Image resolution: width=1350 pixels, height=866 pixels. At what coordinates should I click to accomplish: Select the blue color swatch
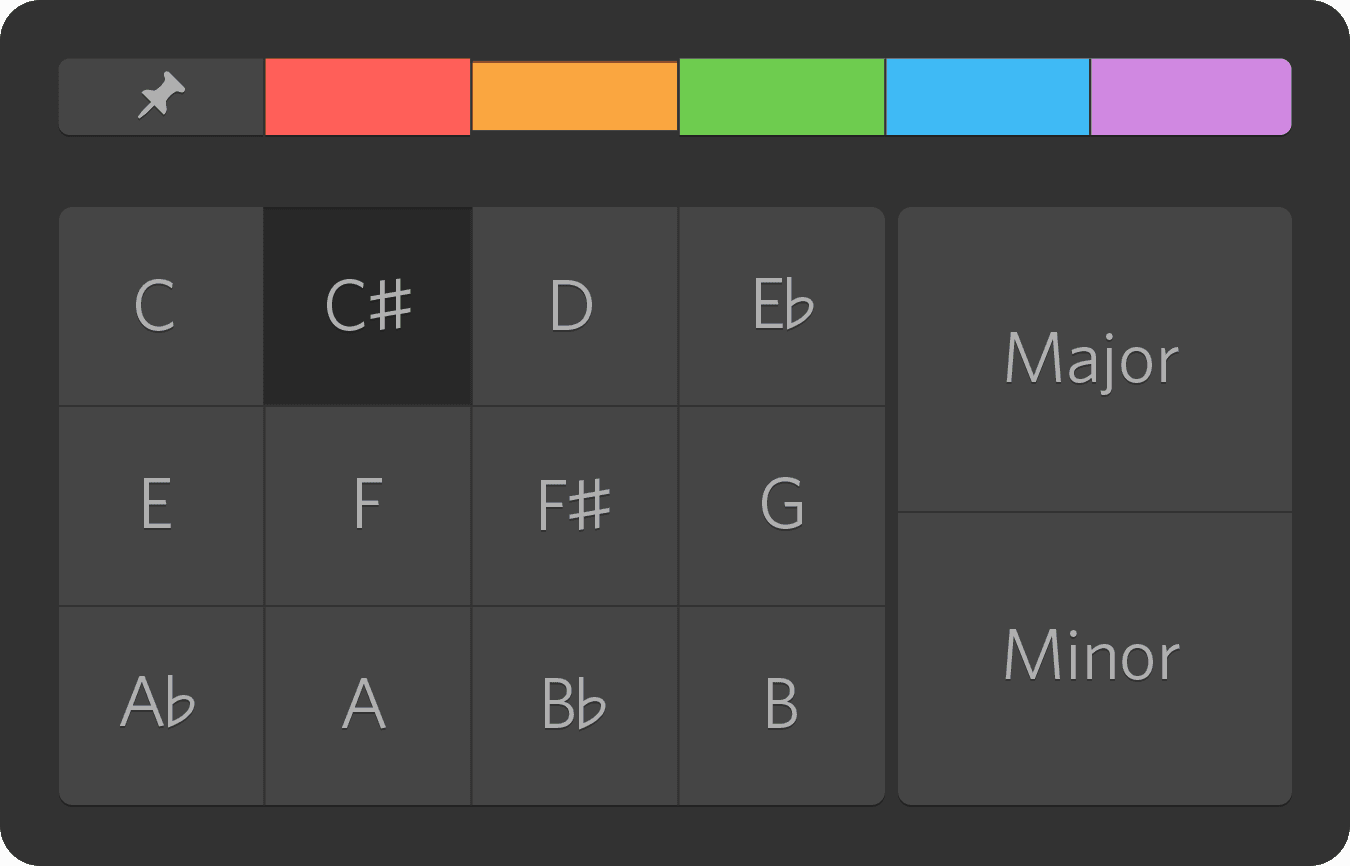[x=987, y=96]
